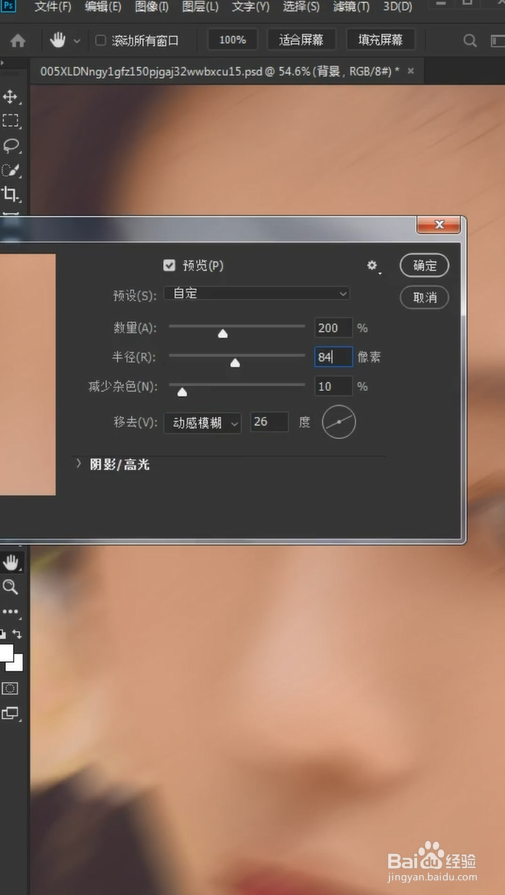This screenshot has height=895, width=505.
Task: Click the Photoshop Ps logo icon
Action: click(10, 6)
